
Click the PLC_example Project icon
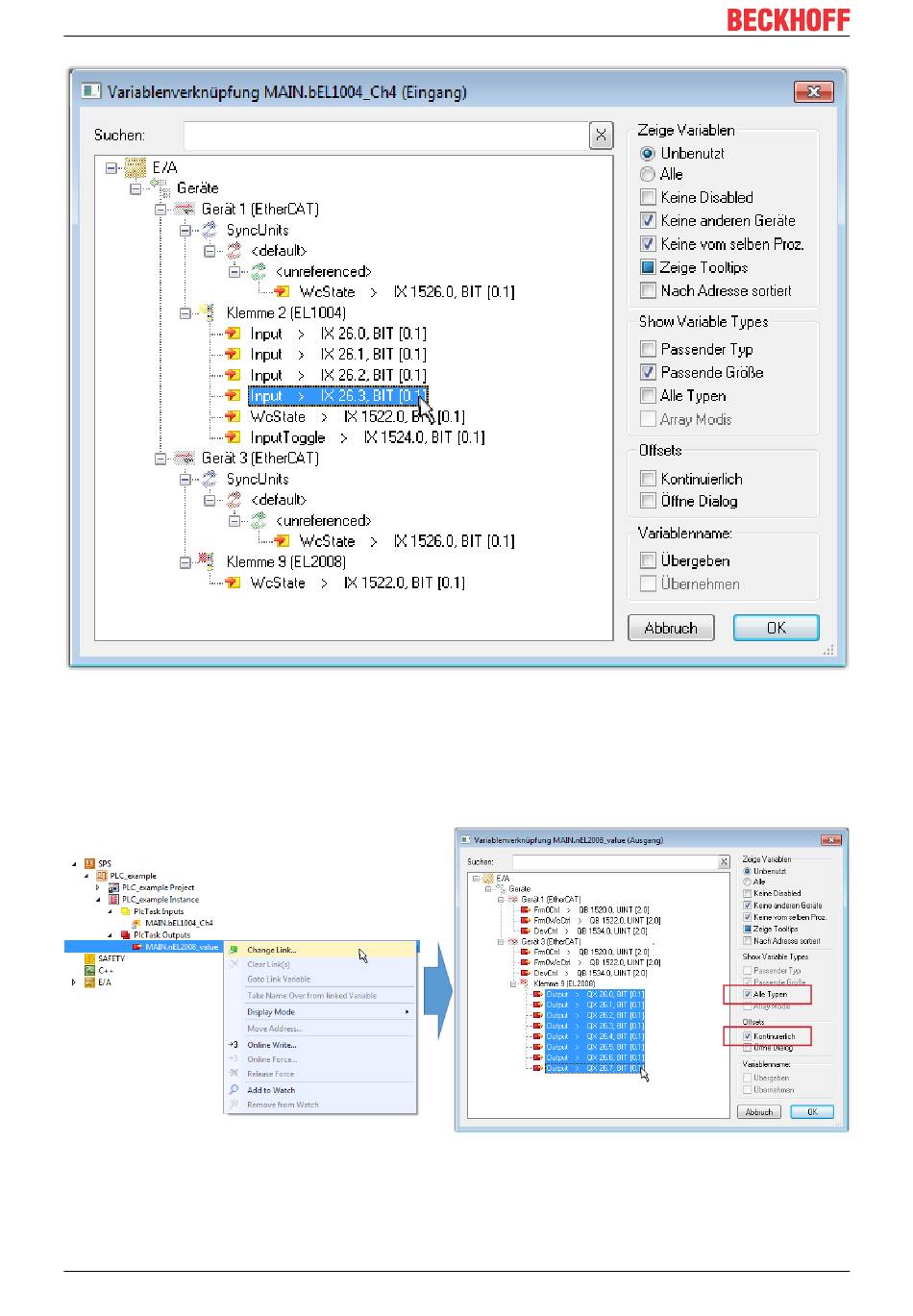click(x=113, y=887)
